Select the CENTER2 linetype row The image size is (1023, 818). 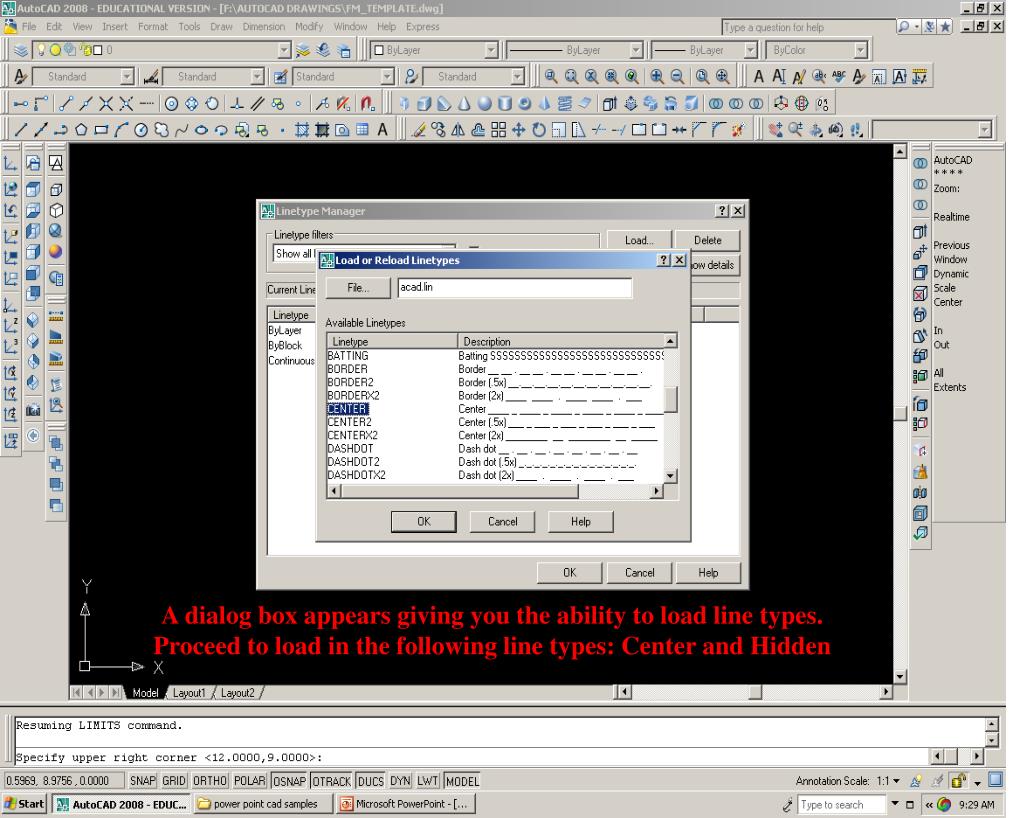pos(495,422)
